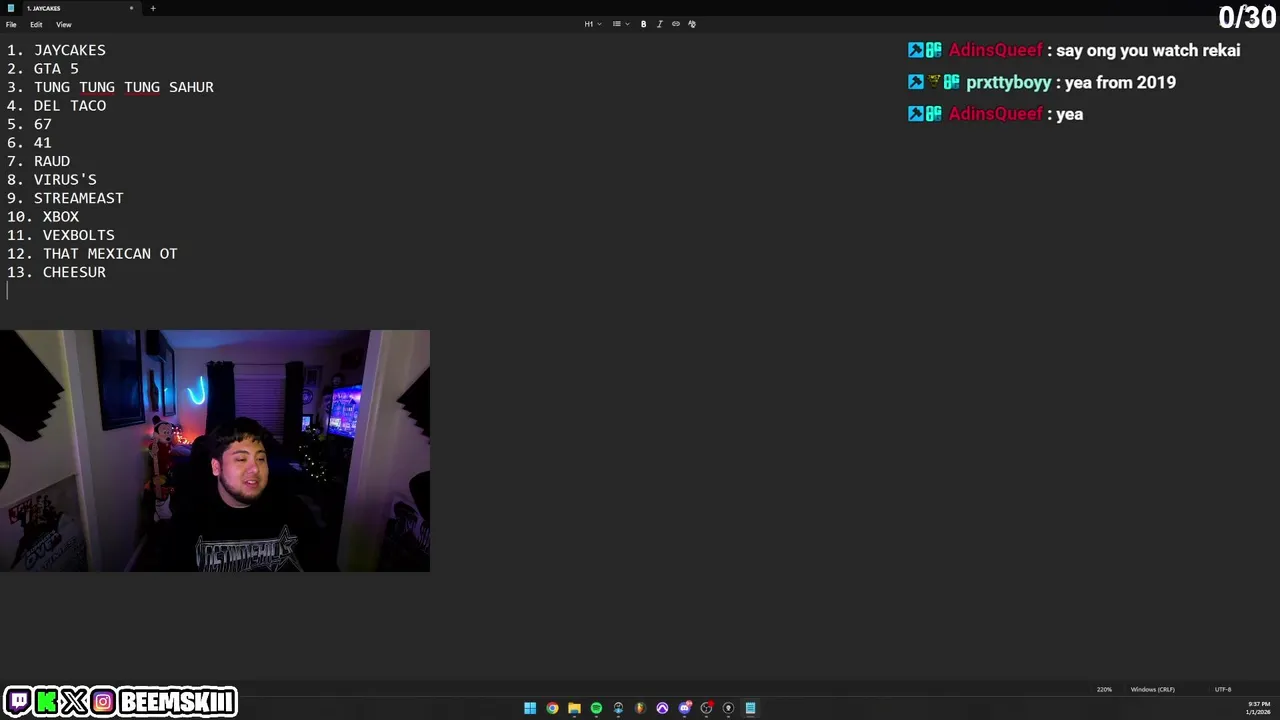Click the line '4. DEL TACO'
Screen dimensions: 1280x720
point(56,105)
